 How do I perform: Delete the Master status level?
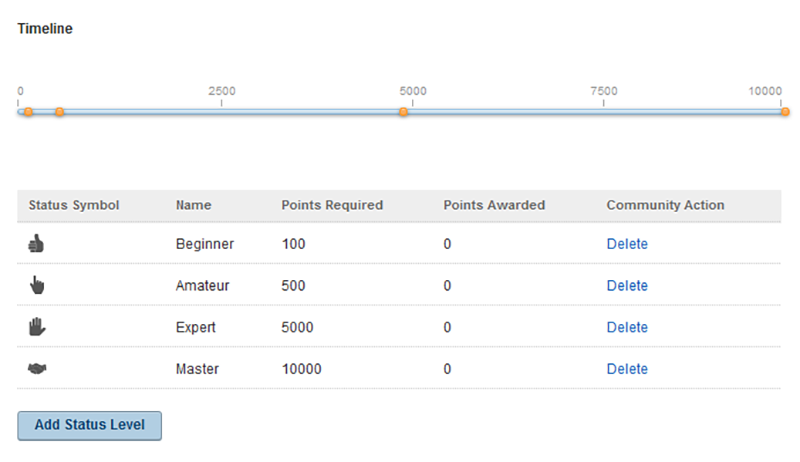(627, 369)
